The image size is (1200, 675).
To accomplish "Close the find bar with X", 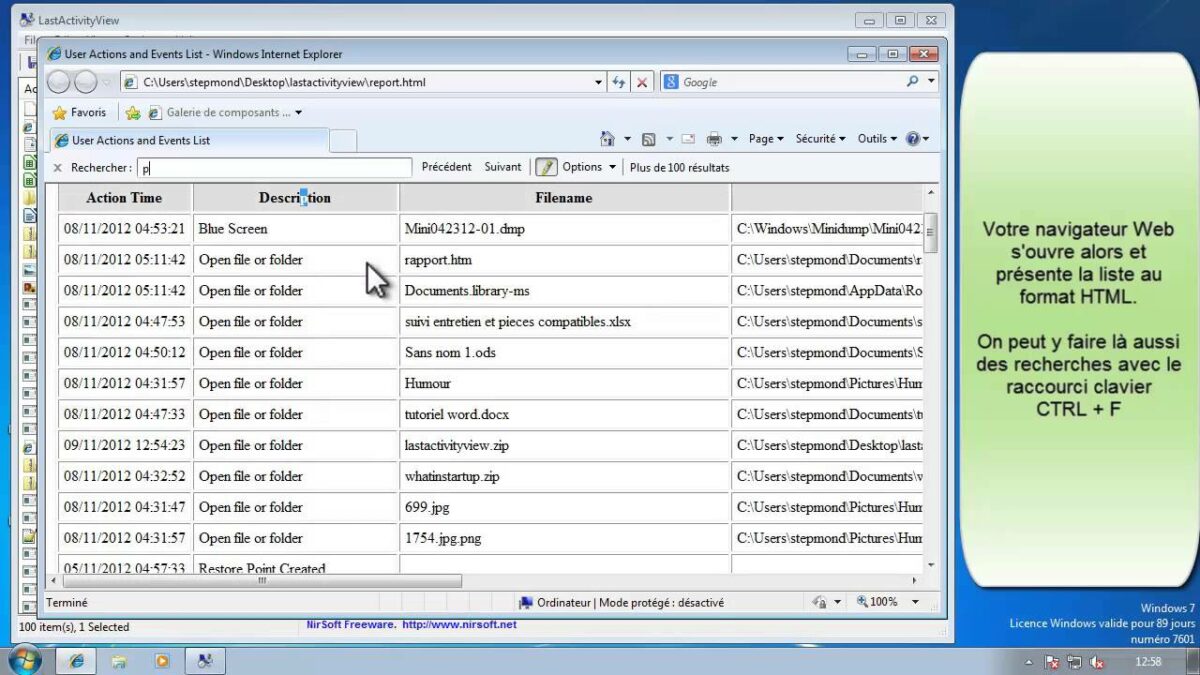I will pyautogui.click(x=57, y=168).
